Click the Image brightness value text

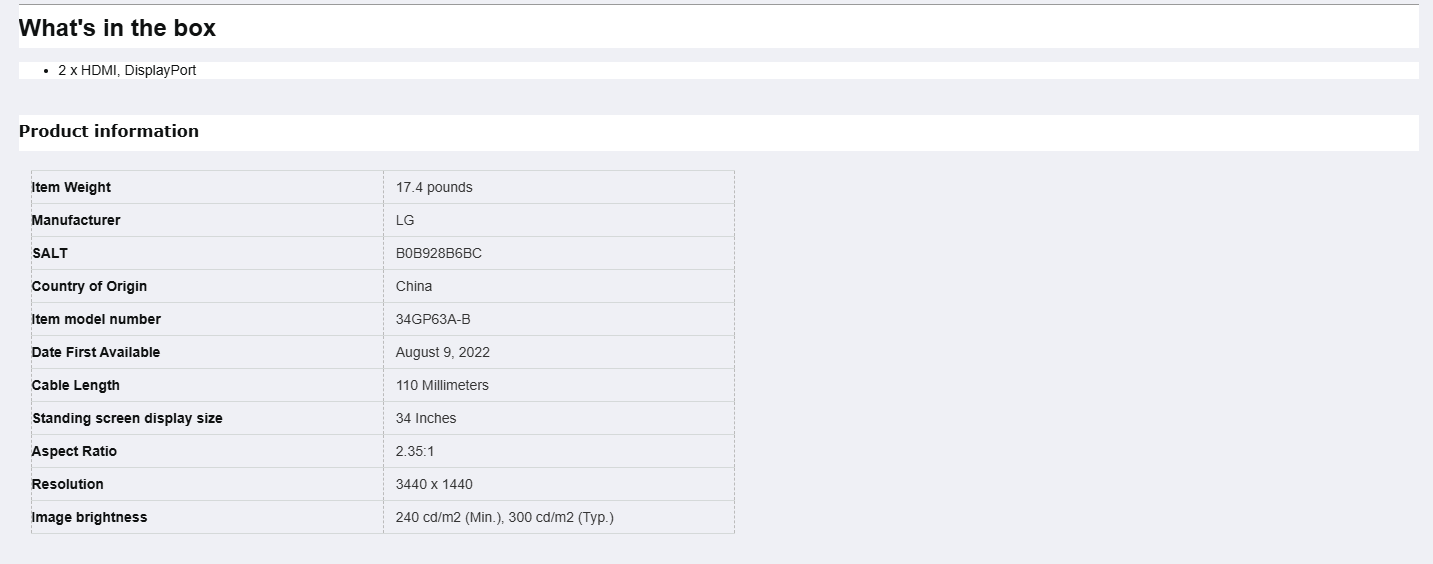[x=505, y=517]
